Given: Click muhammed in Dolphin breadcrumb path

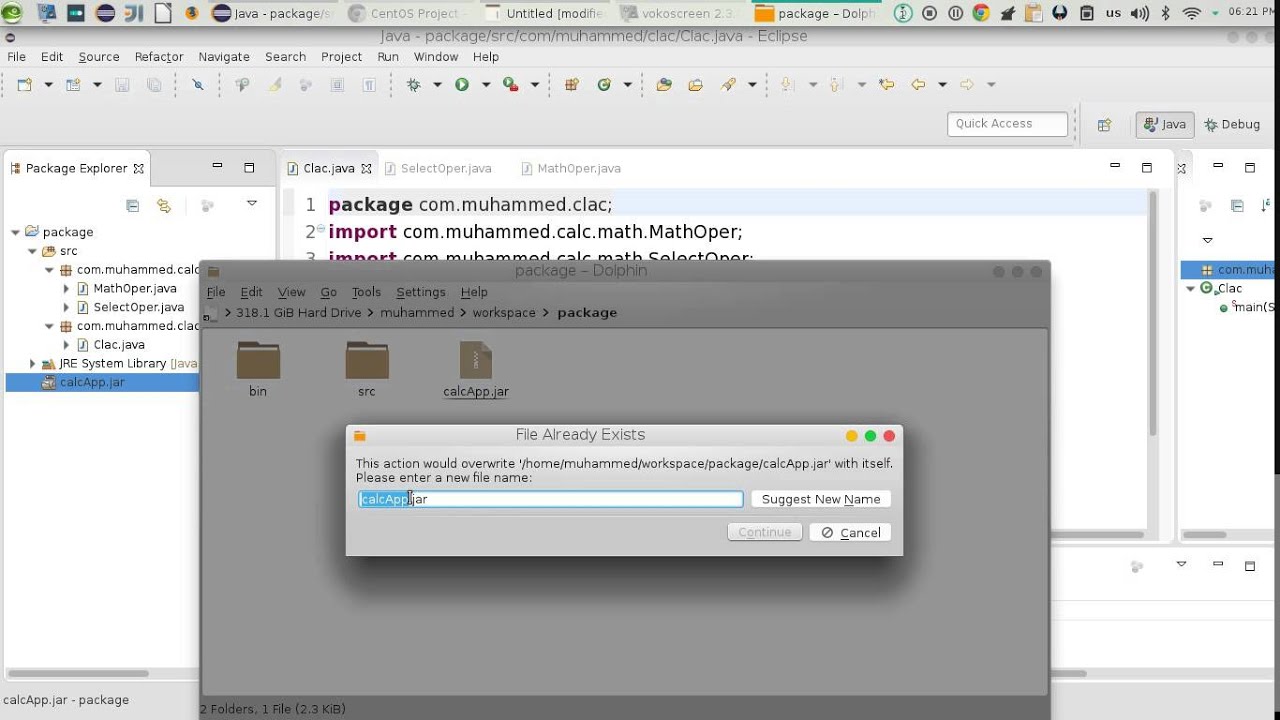Looking at the screenshot, I should [417, 313].
